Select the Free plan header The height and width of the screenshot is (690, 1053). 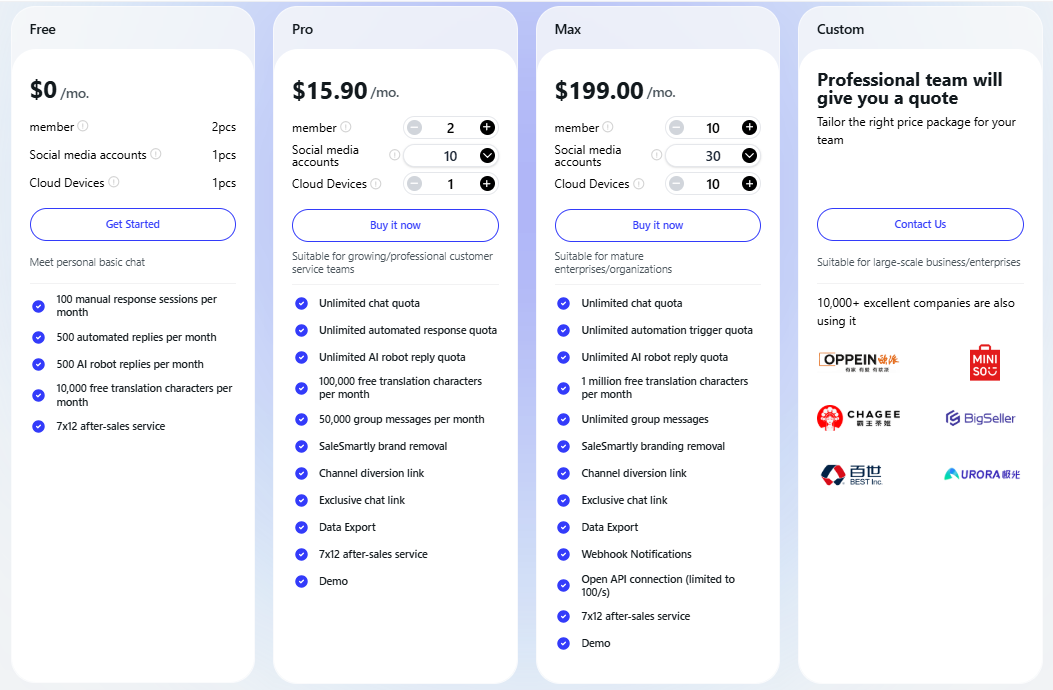(x=42, y=29)
